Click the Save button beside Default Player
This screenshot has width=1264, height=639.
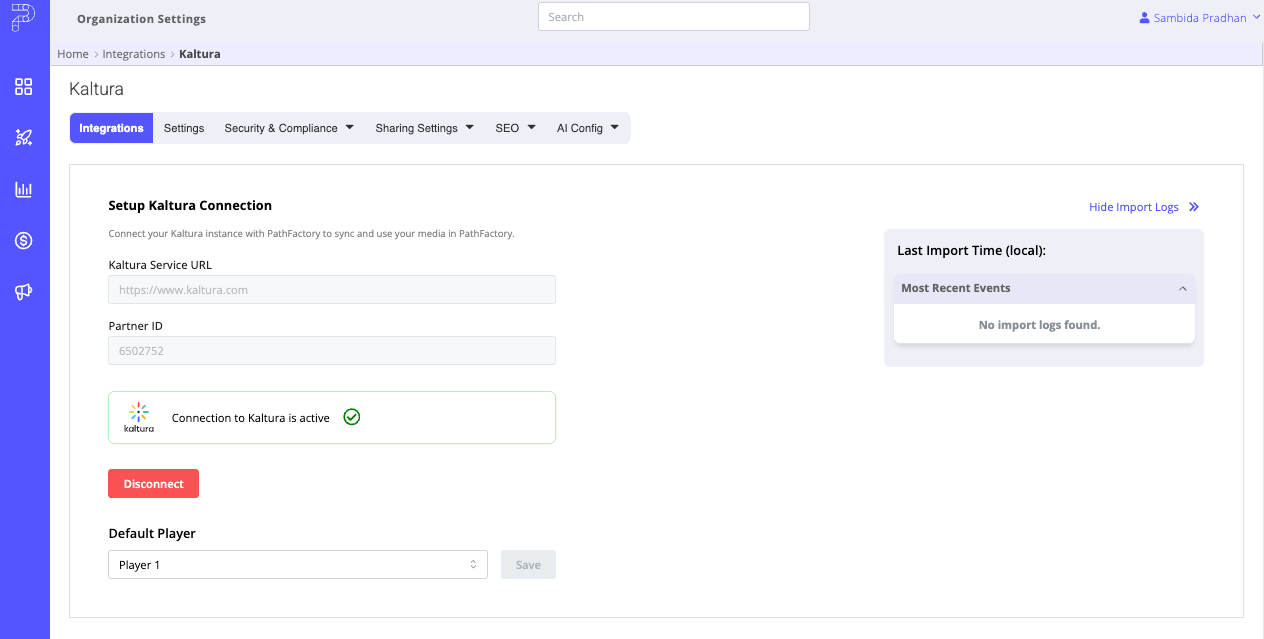tap(528, 565)
